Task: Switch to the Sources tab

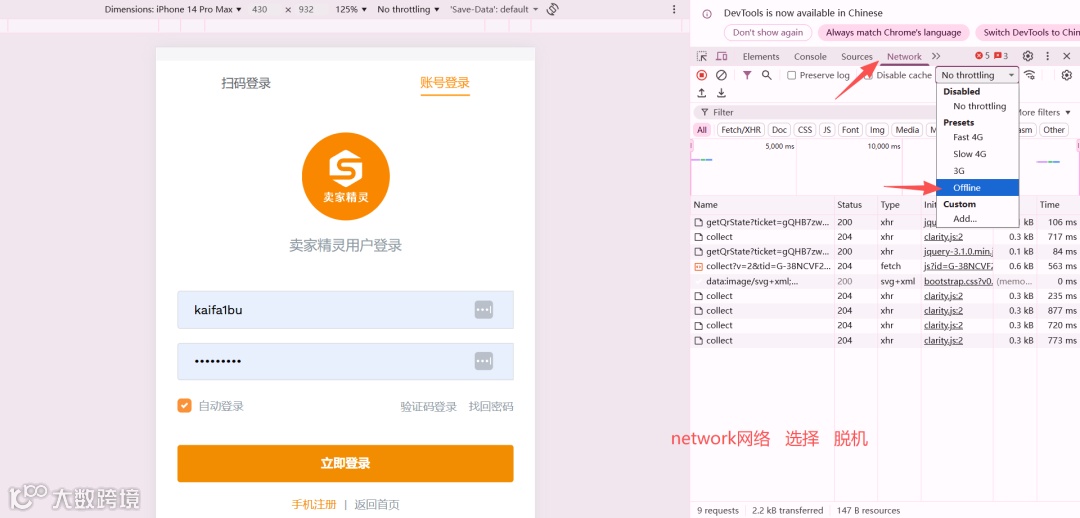Action: click(x=856, y=56)
